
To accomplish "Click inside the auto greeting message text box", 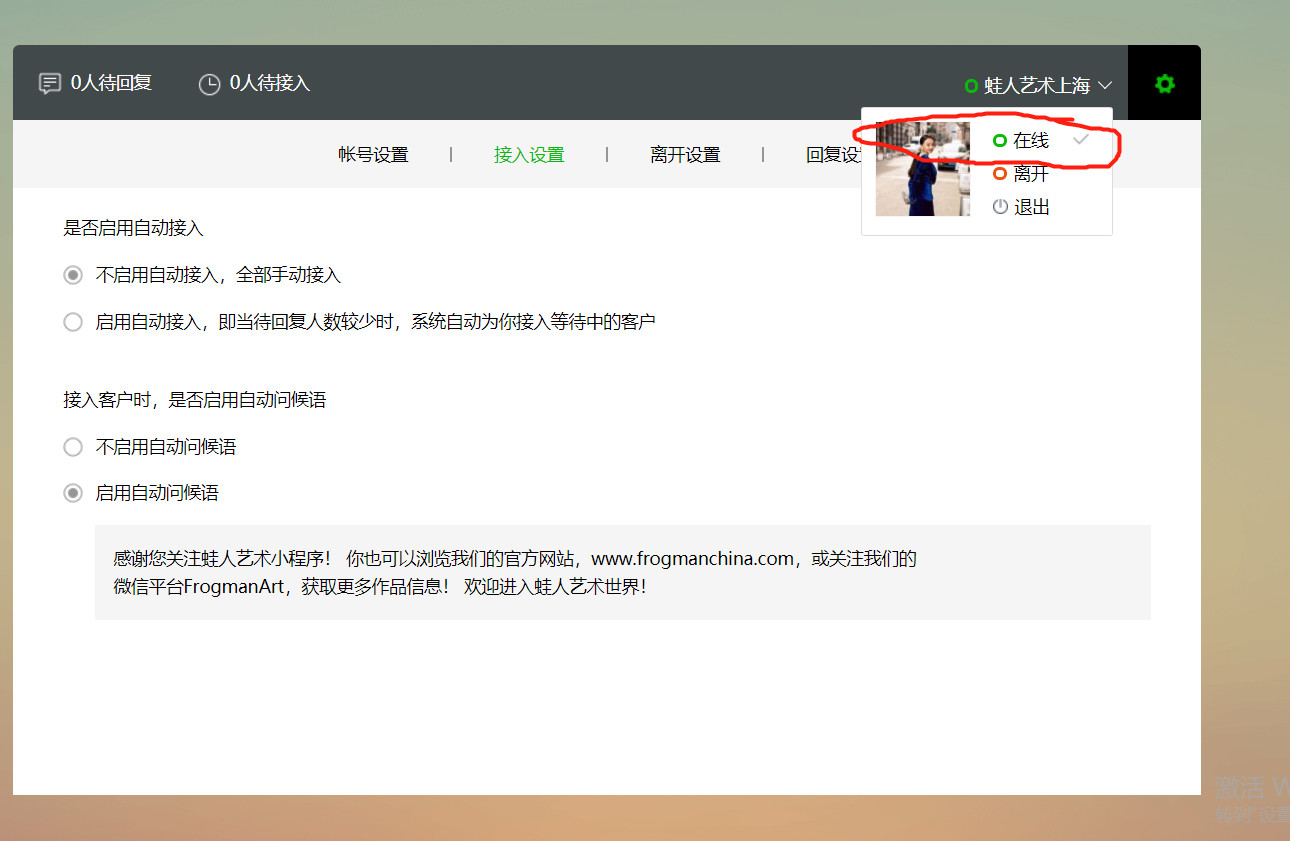I will click(x=623, y=572).
